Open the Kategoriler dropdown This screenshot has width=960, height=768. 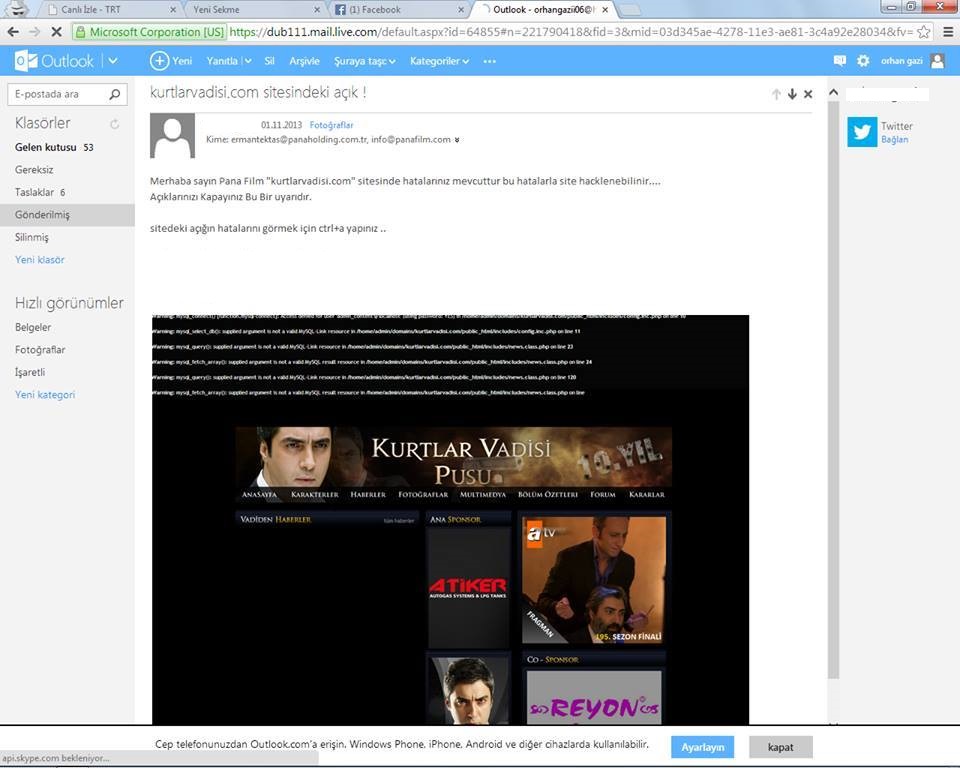pyautogui.click(x=439, y=61)
